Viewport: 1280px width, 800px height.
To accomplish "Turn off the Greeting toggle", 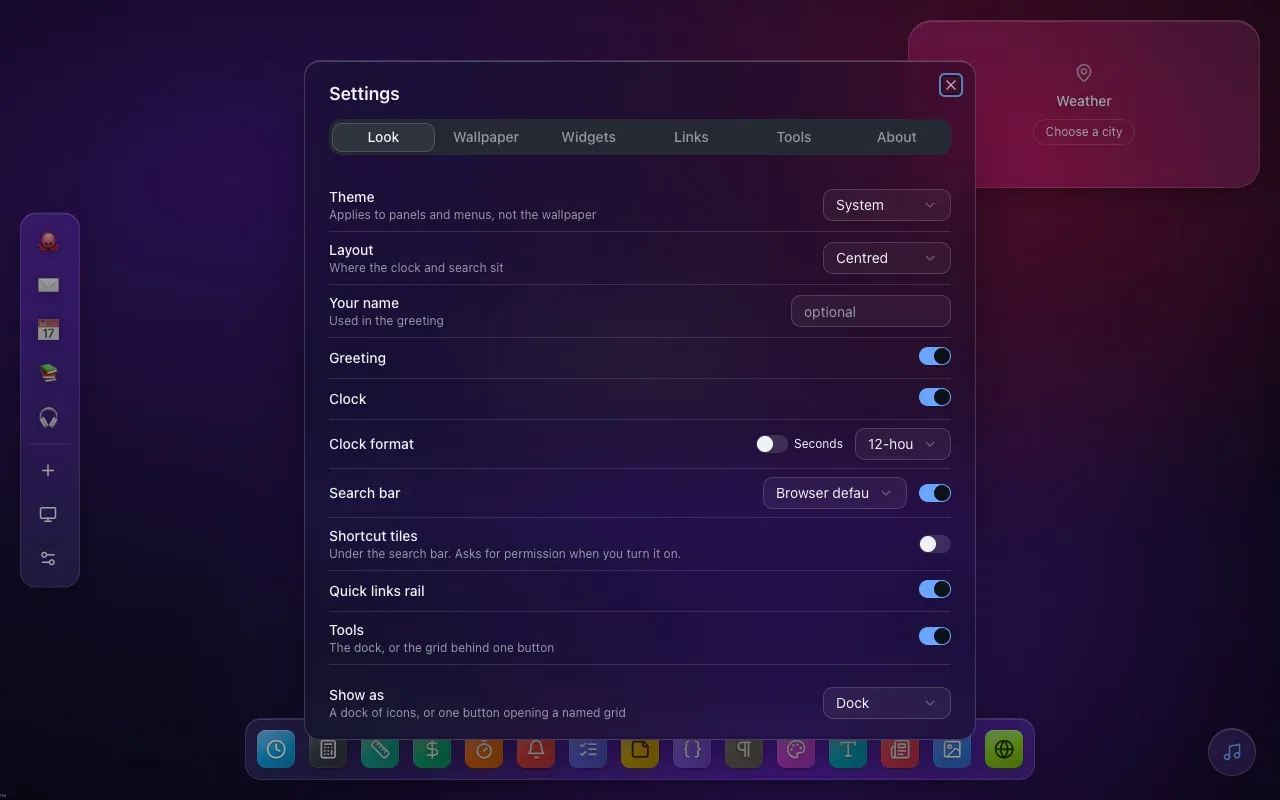I will (x=935, y=356).
